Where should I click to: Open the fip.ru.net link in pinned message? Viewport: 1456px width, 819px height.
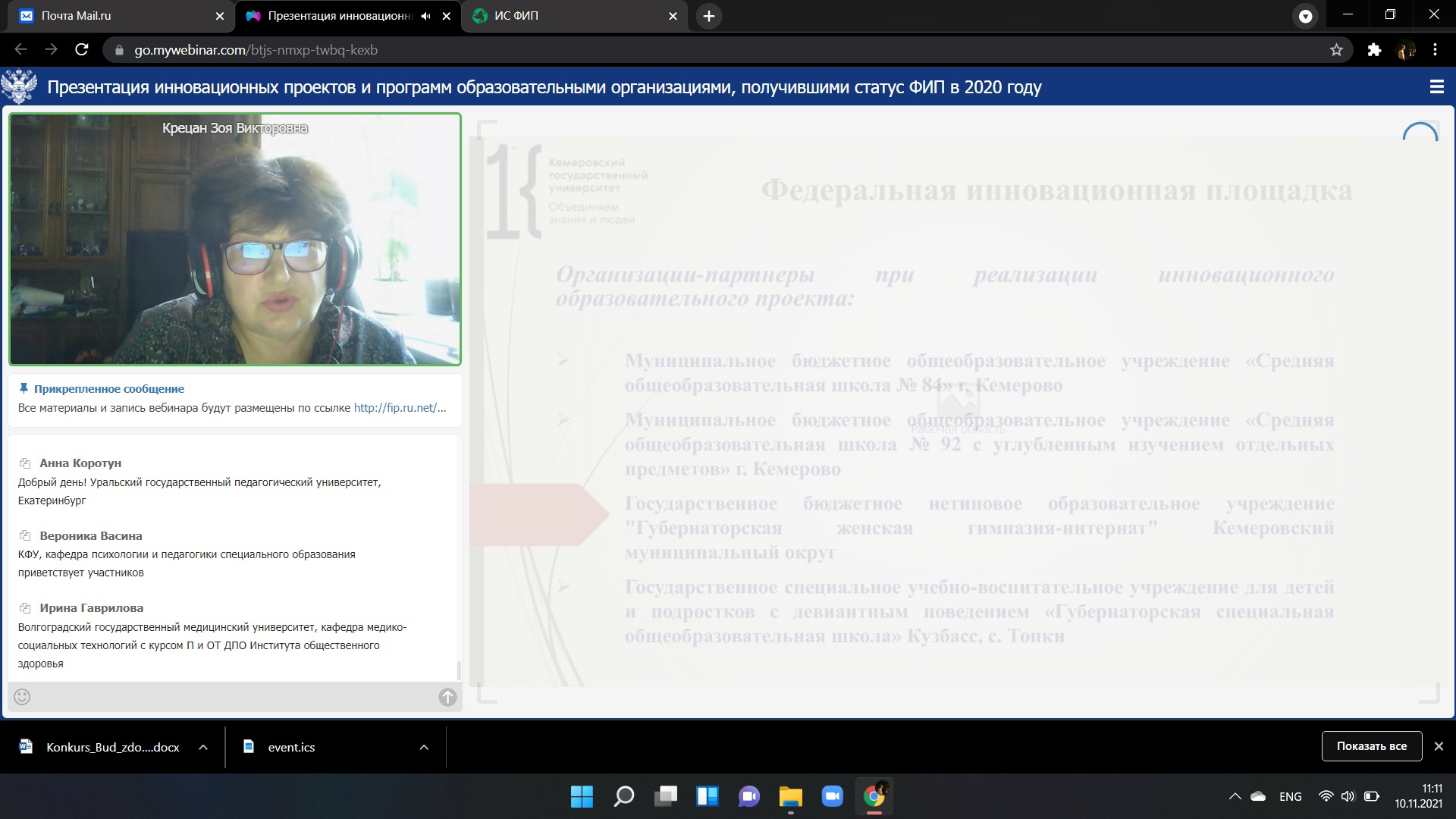tap(400, 408)
